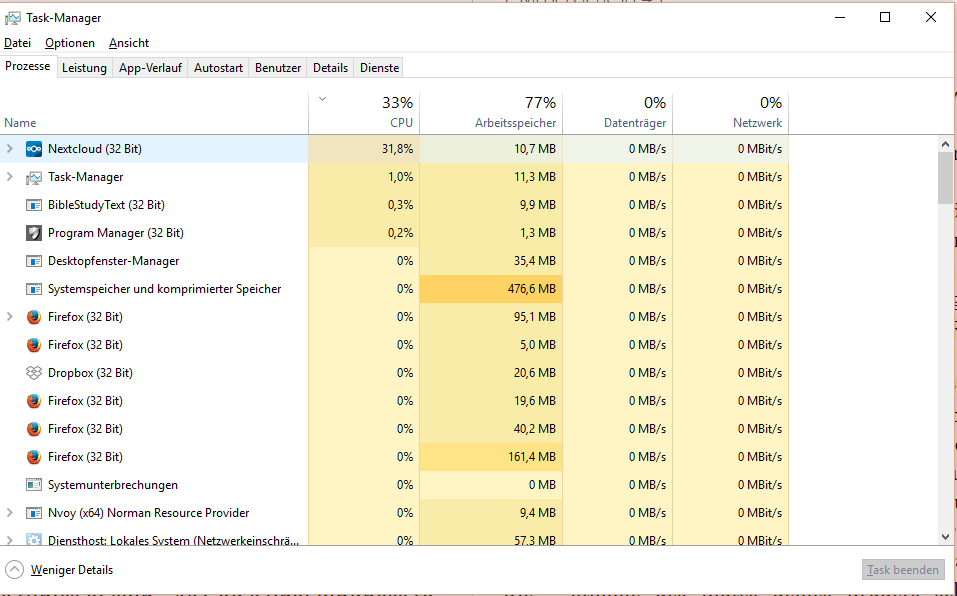Open the Optionen menu
This screenshot has width=957, height=596.
70,43
